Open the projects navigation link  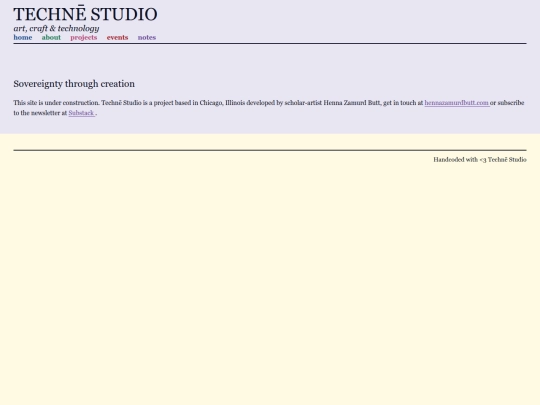84,38
